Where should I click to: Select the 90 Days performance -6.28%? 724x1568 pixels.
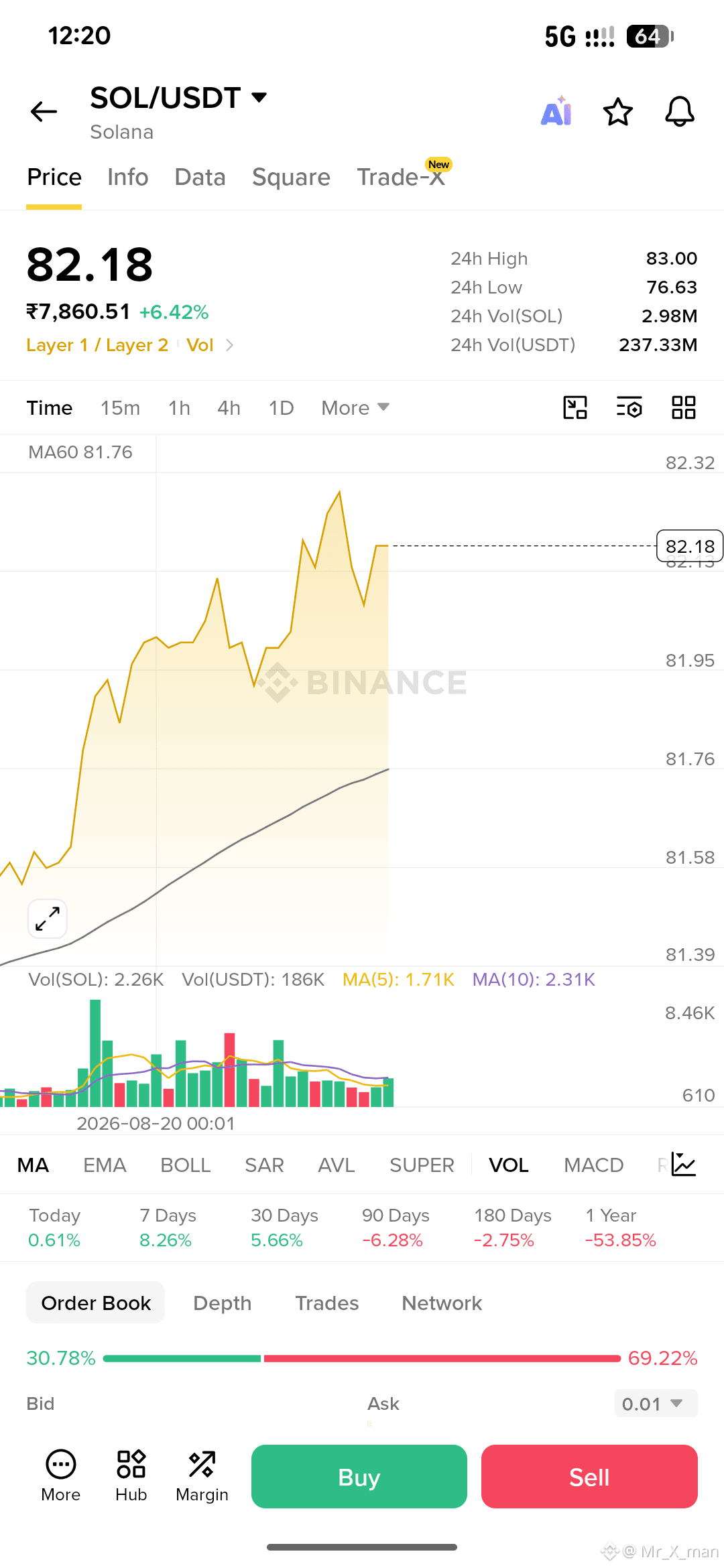coord(396,1228)
